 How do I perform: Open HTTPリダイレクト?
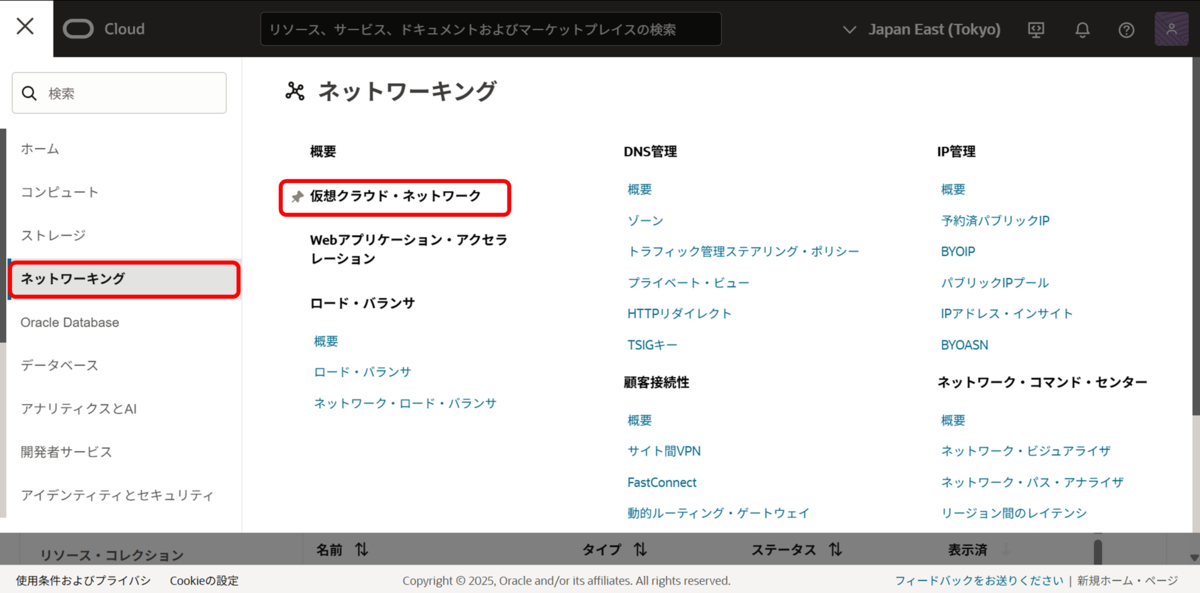(680, 313)
